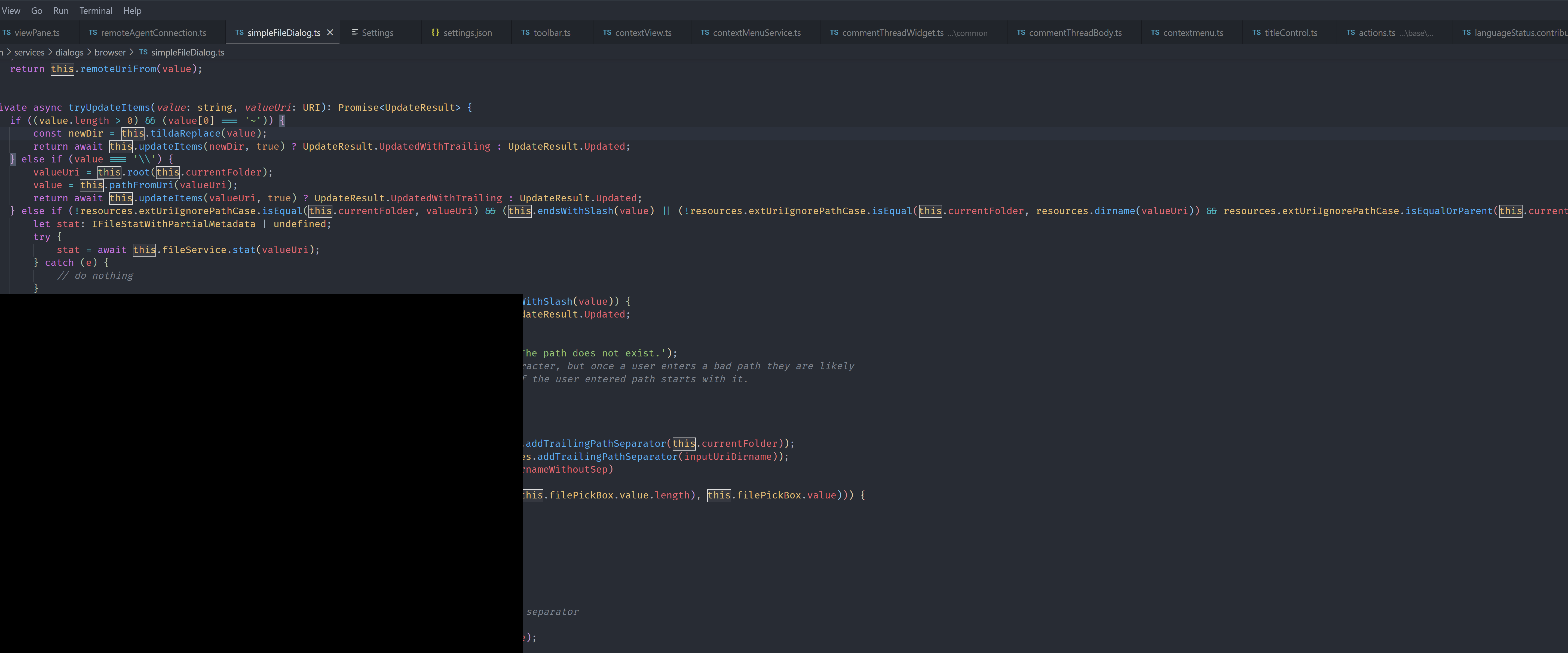The width and height of the screenshot is (1568, 653).
Task: Close the simpleFileDialog.ts tab
Action: tap(330, 33)
